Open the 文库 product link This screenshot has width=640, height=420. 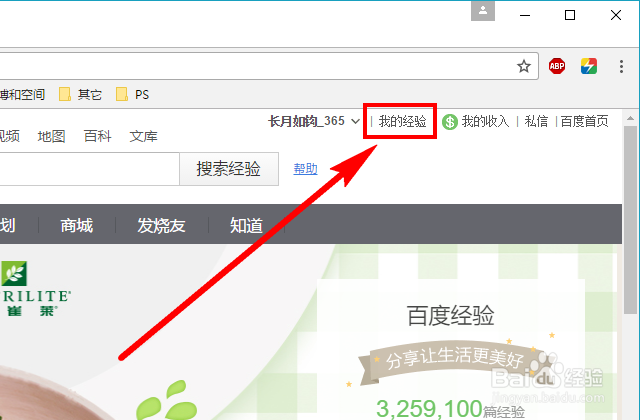pyautogui.click(x=143, y=136)
